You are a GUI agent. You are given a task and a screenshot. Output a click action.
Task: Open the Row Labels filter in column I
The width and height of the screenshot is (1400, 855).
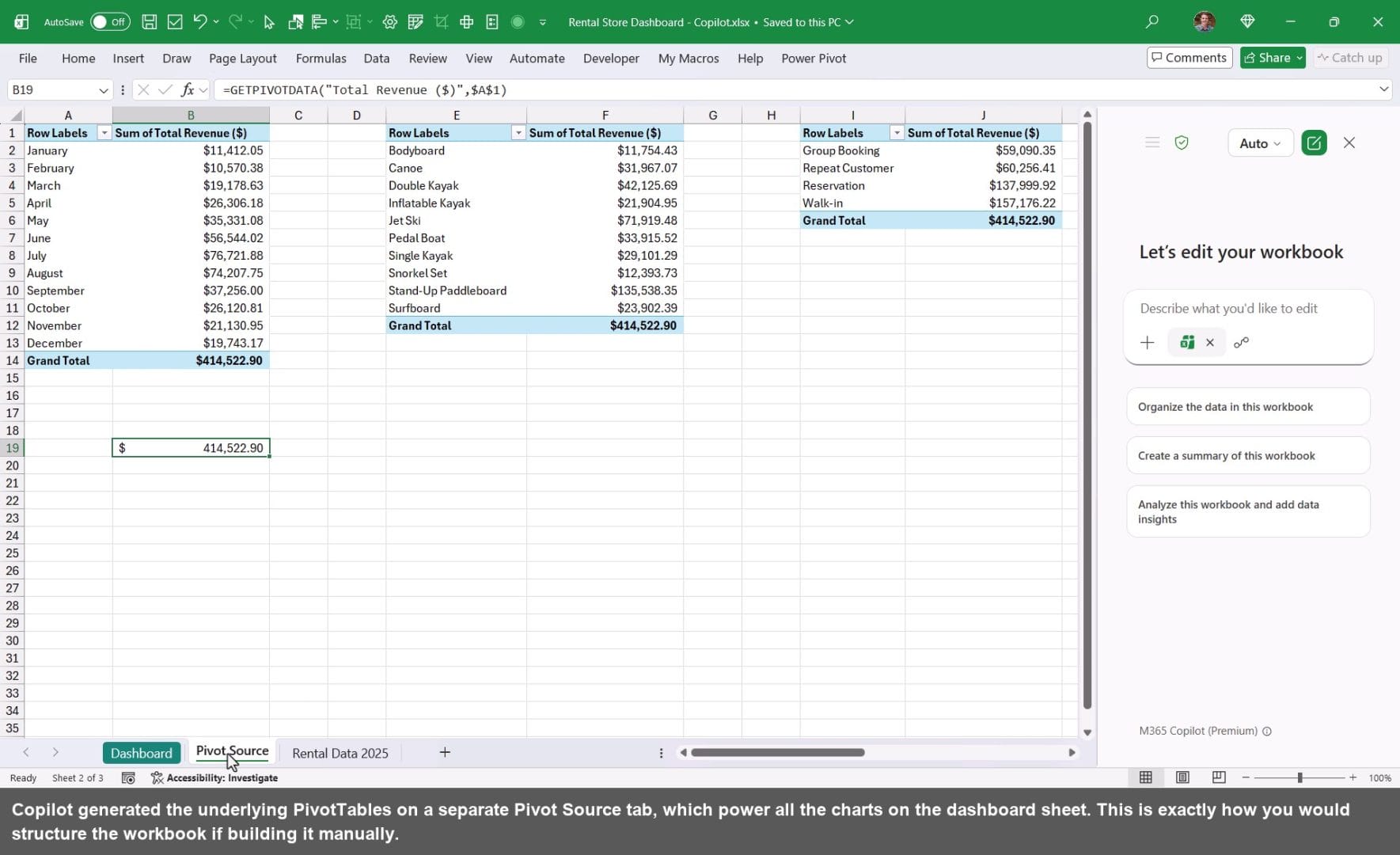pyautogui.click(x=897, y=133)
